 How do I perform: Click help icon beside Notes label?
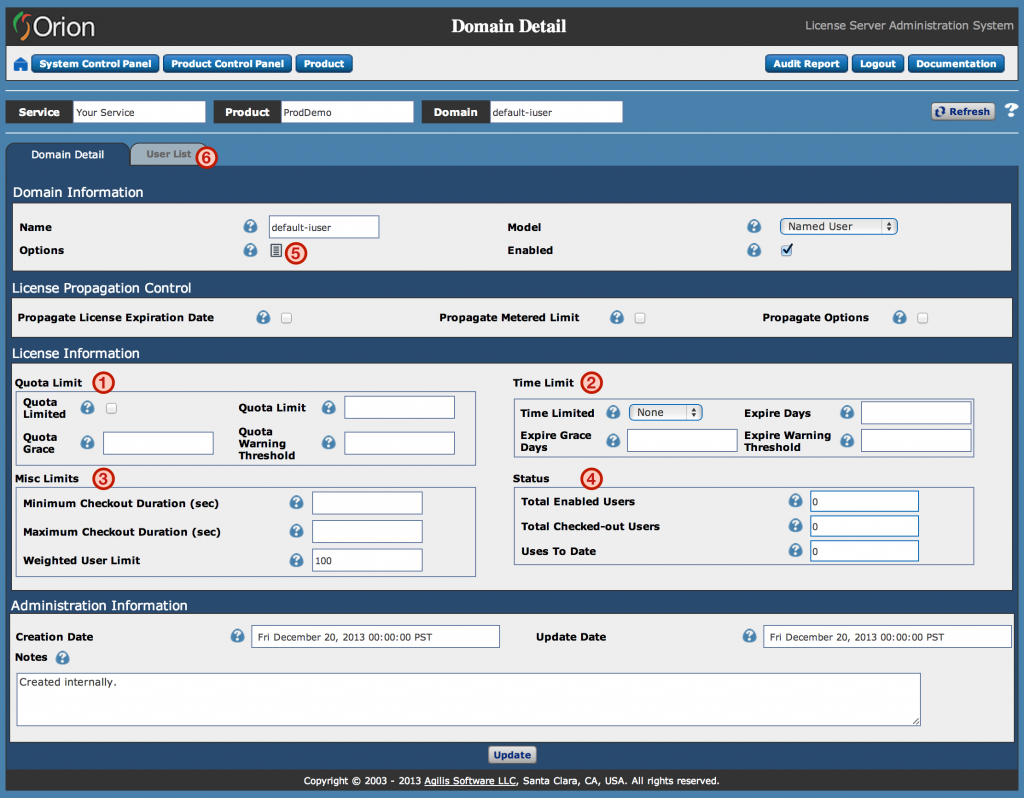[62, 658]
